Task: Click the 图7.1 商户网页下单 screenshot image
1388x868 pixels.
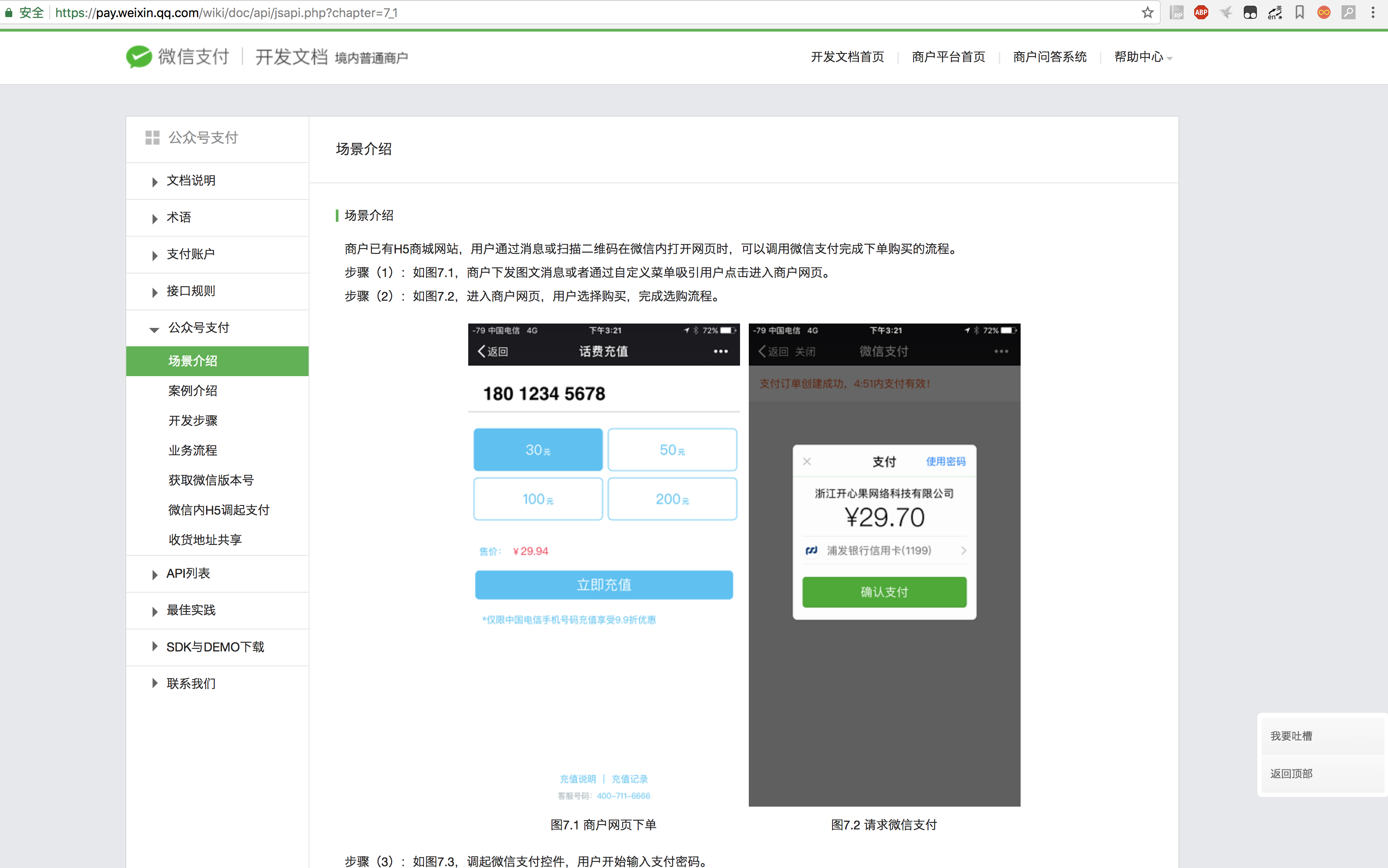Action: tap(604, 565)
